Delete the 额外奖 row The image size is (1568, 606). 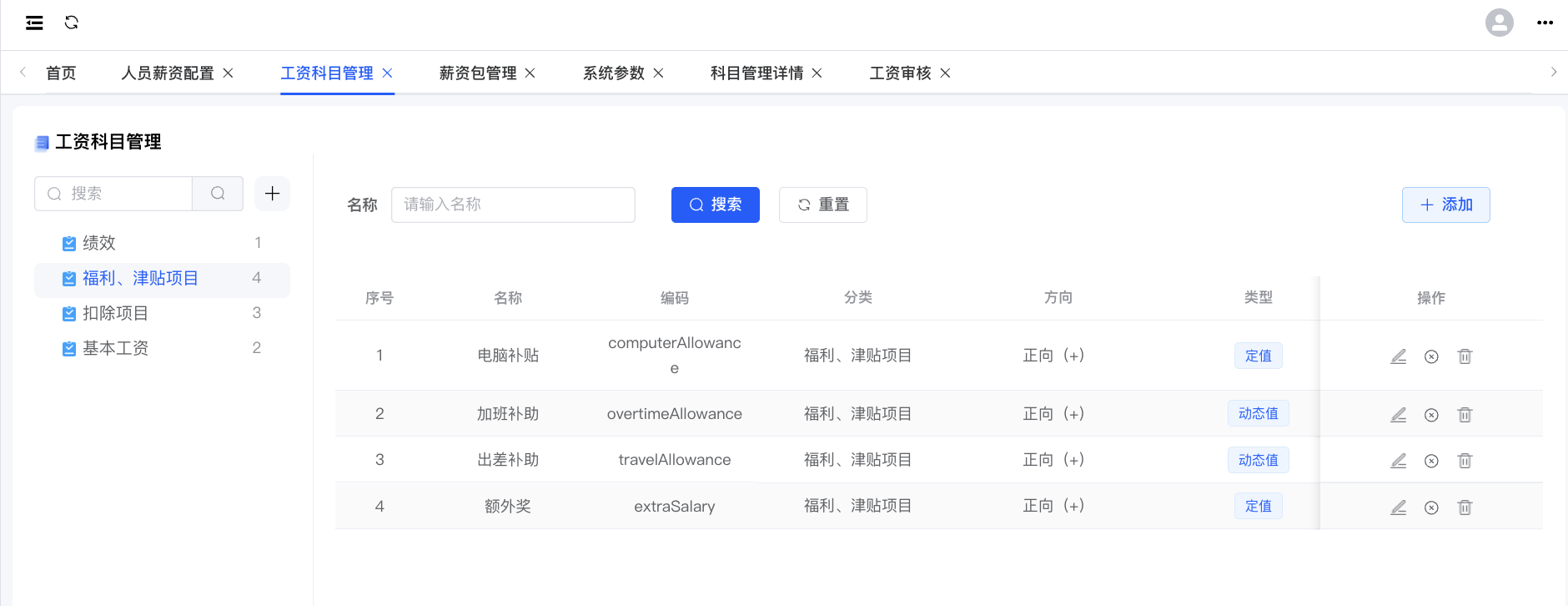point(1465,508)
